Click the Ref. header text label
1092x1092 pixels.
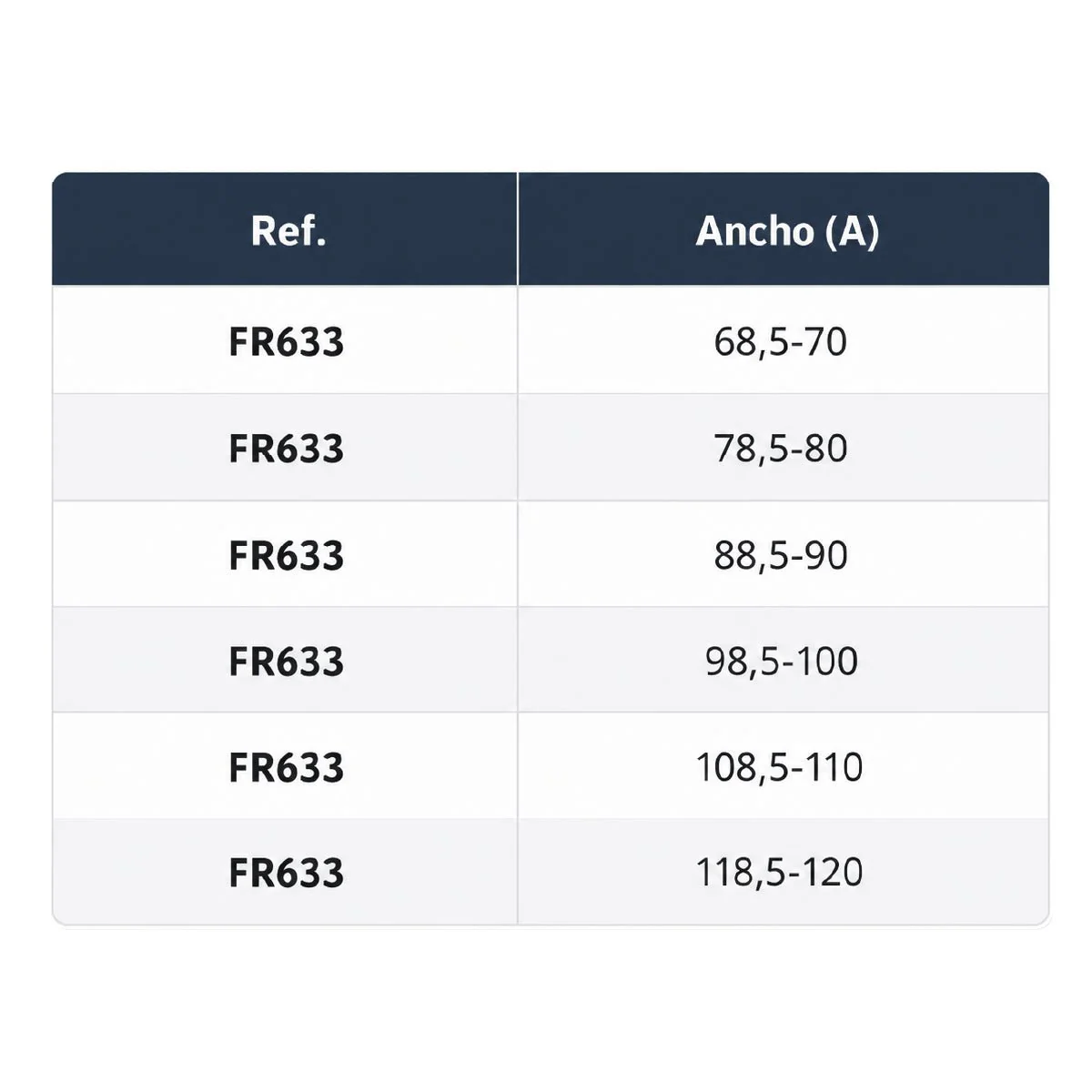[288, 230]
